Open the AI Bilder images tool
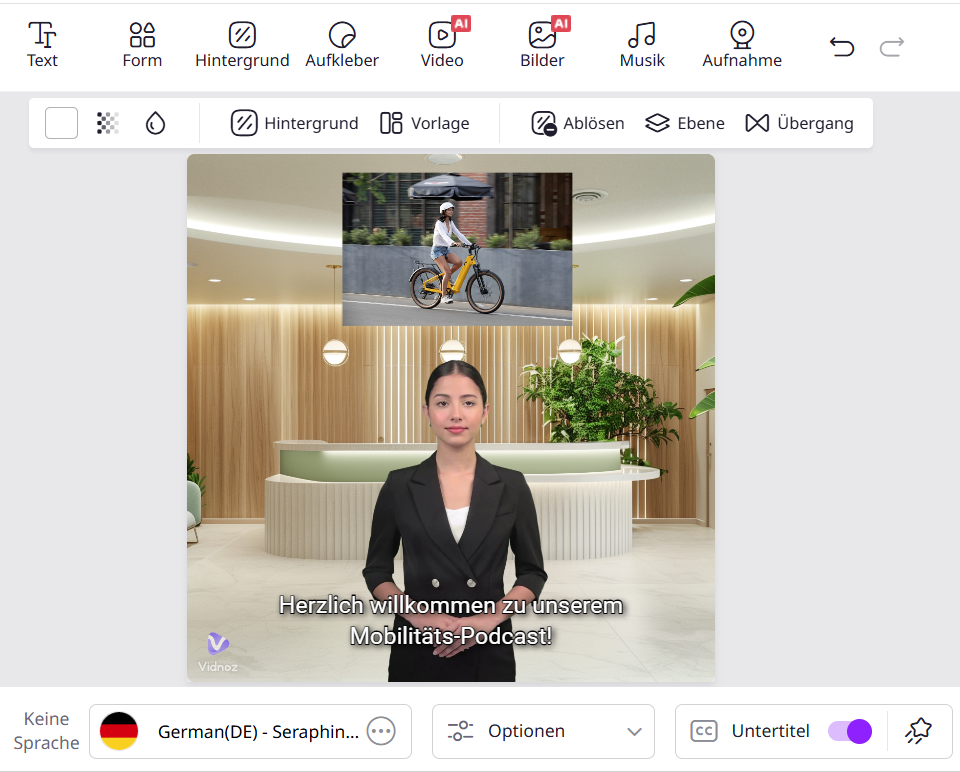The image size is (960, 772). [x=542, y=45]
